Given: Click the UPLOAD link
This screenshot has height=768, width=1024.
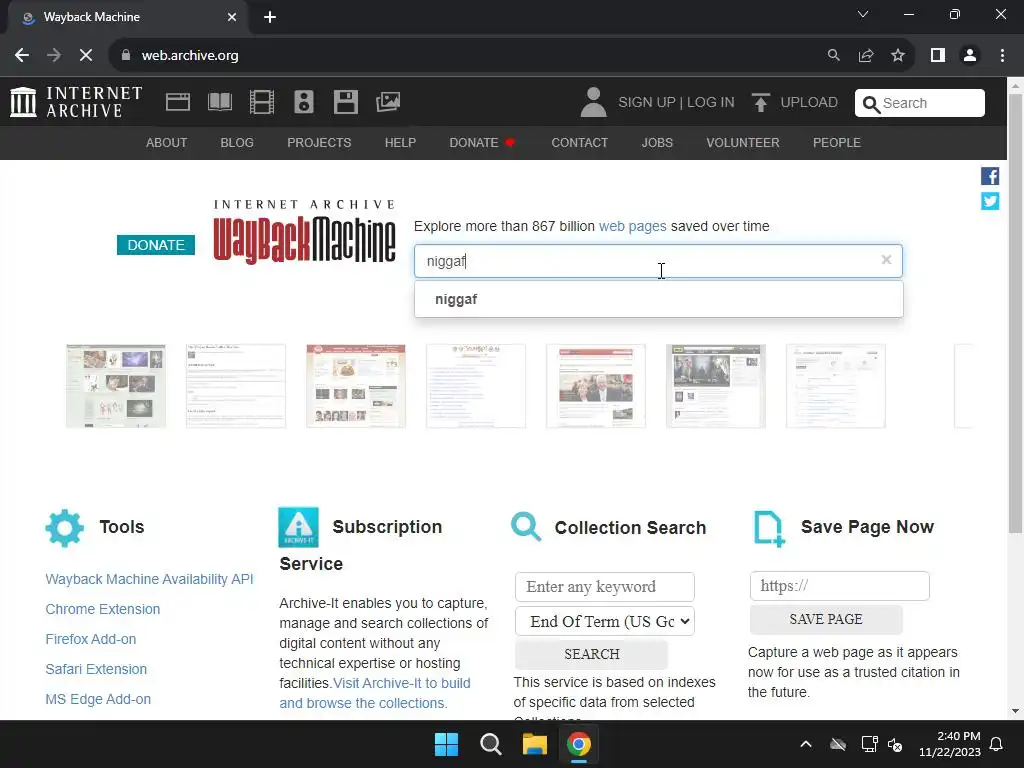Looking at the screenshot, I should (808, 103).
